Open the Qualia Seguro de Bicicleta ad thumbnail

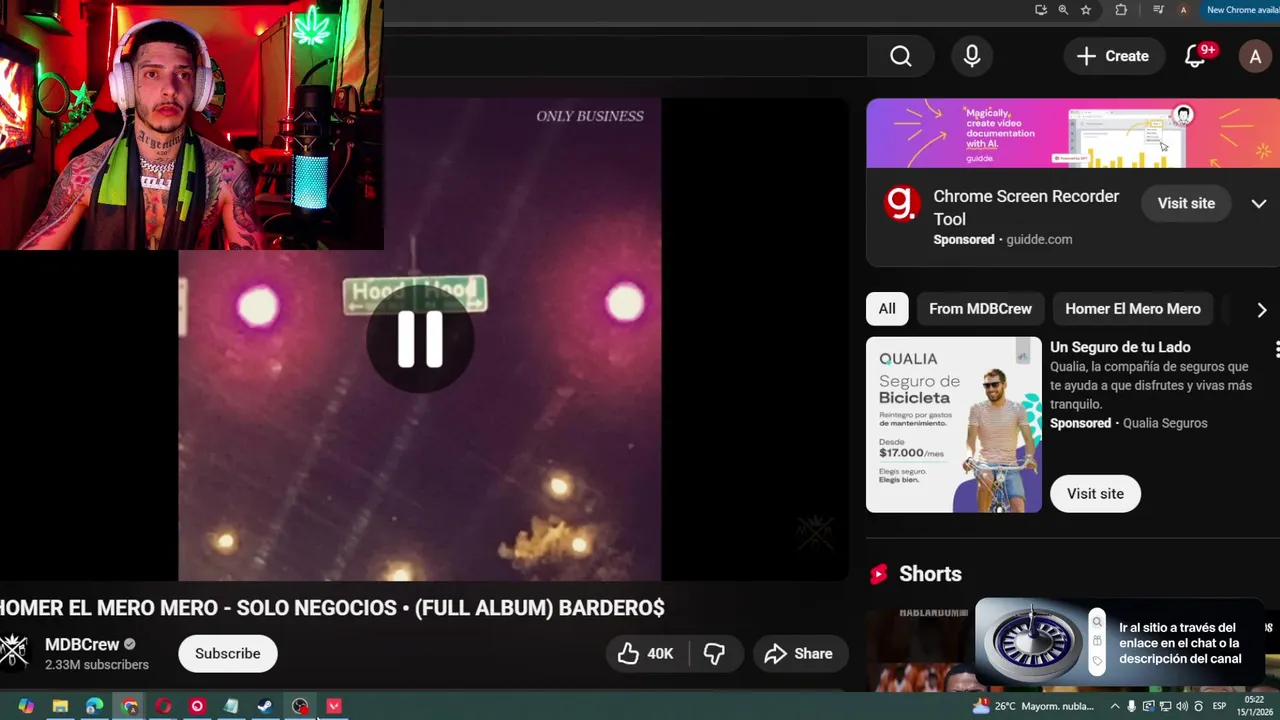coord(953,425)
